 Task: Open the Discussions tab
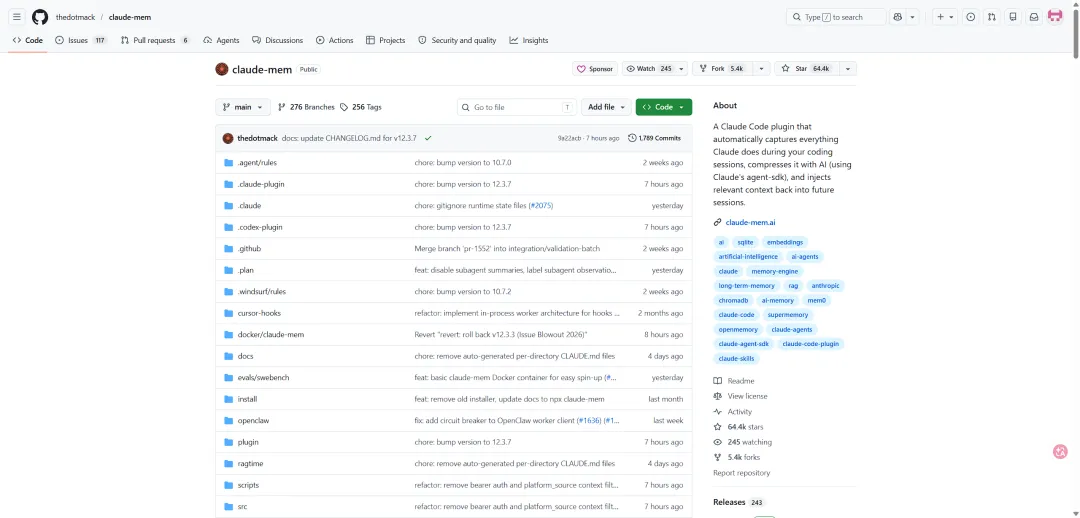[x=278, y=41]
